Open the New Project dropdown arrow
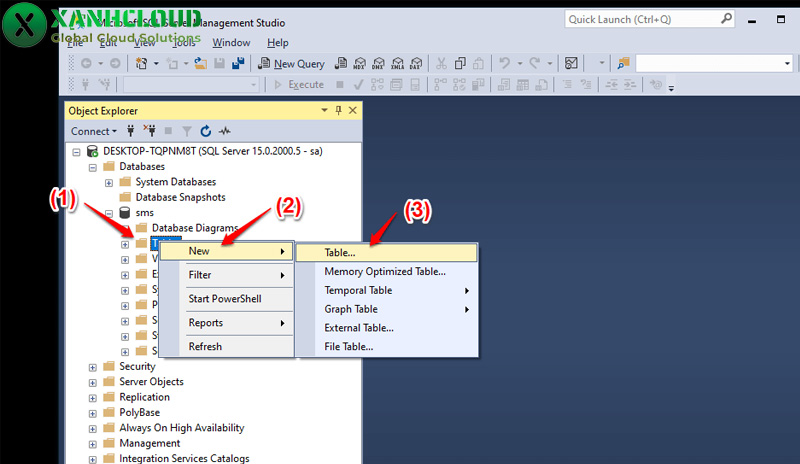The width and height of the screenshot is (800, 464). (x=156, y=63)
